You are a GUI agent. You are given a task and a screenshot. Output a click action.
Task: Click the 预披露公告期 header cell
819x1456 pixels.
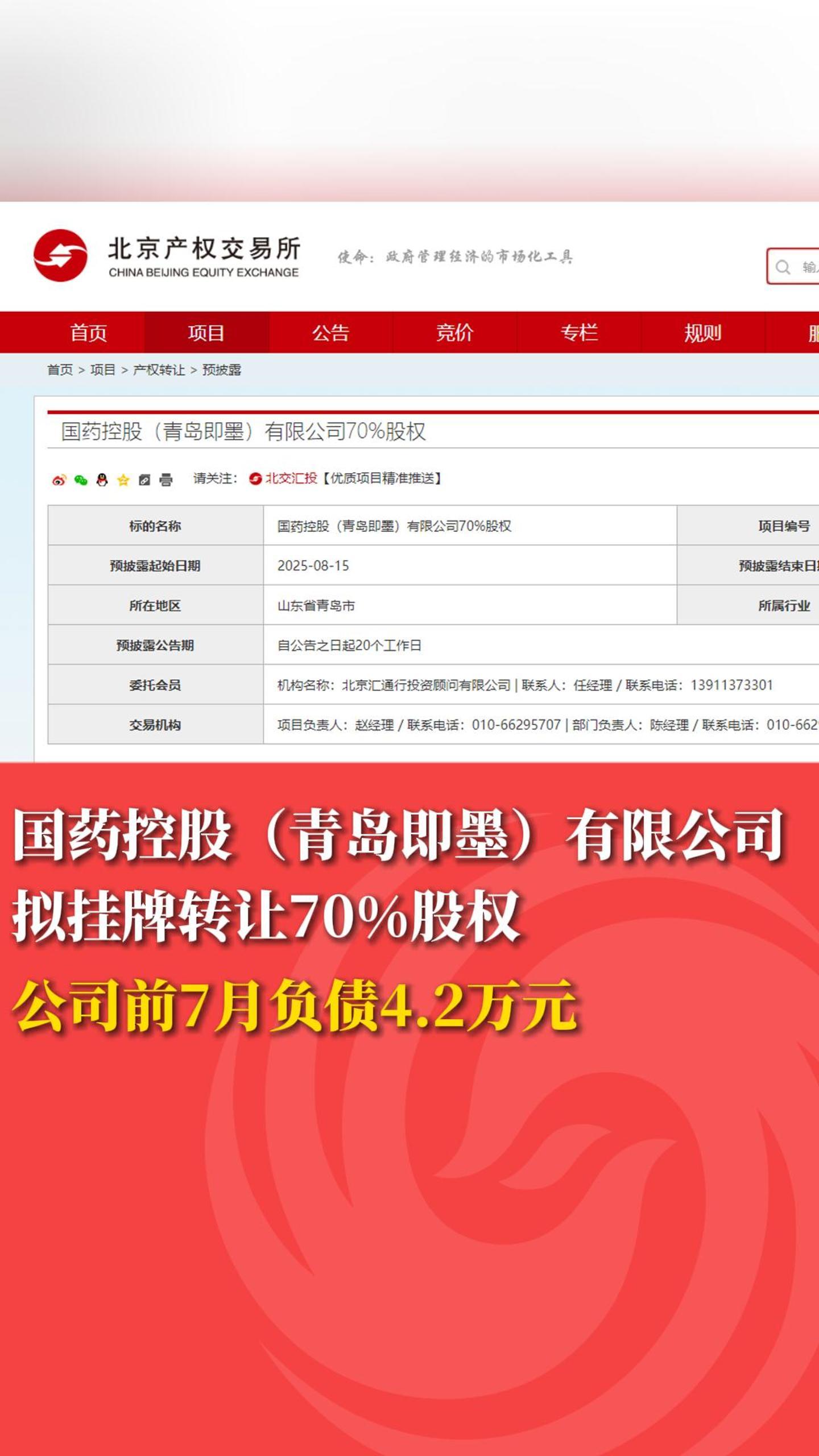155,646
